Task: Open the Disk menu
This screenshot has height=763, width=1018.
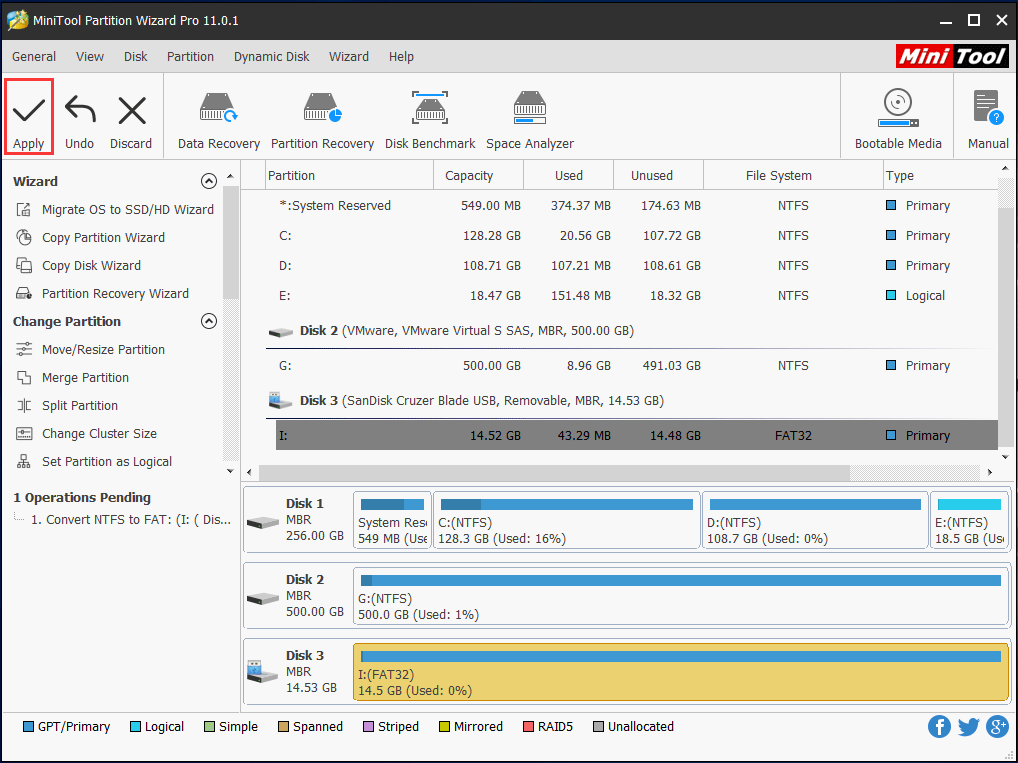Action: point(136,56)
